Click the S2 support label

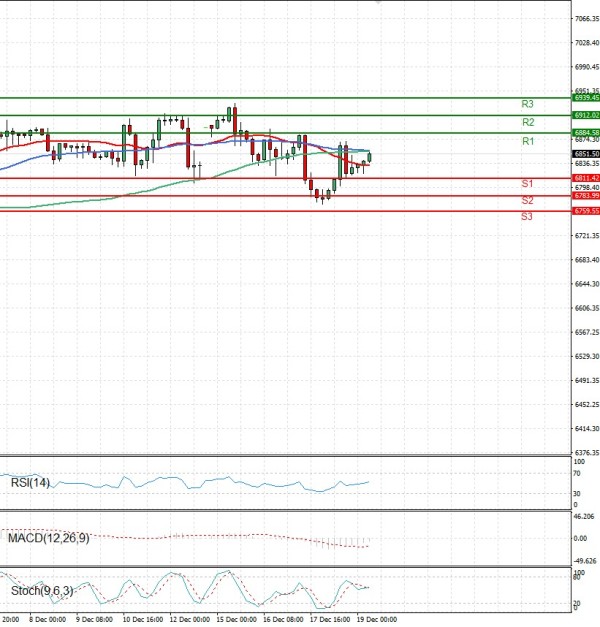tap(526, 201)
